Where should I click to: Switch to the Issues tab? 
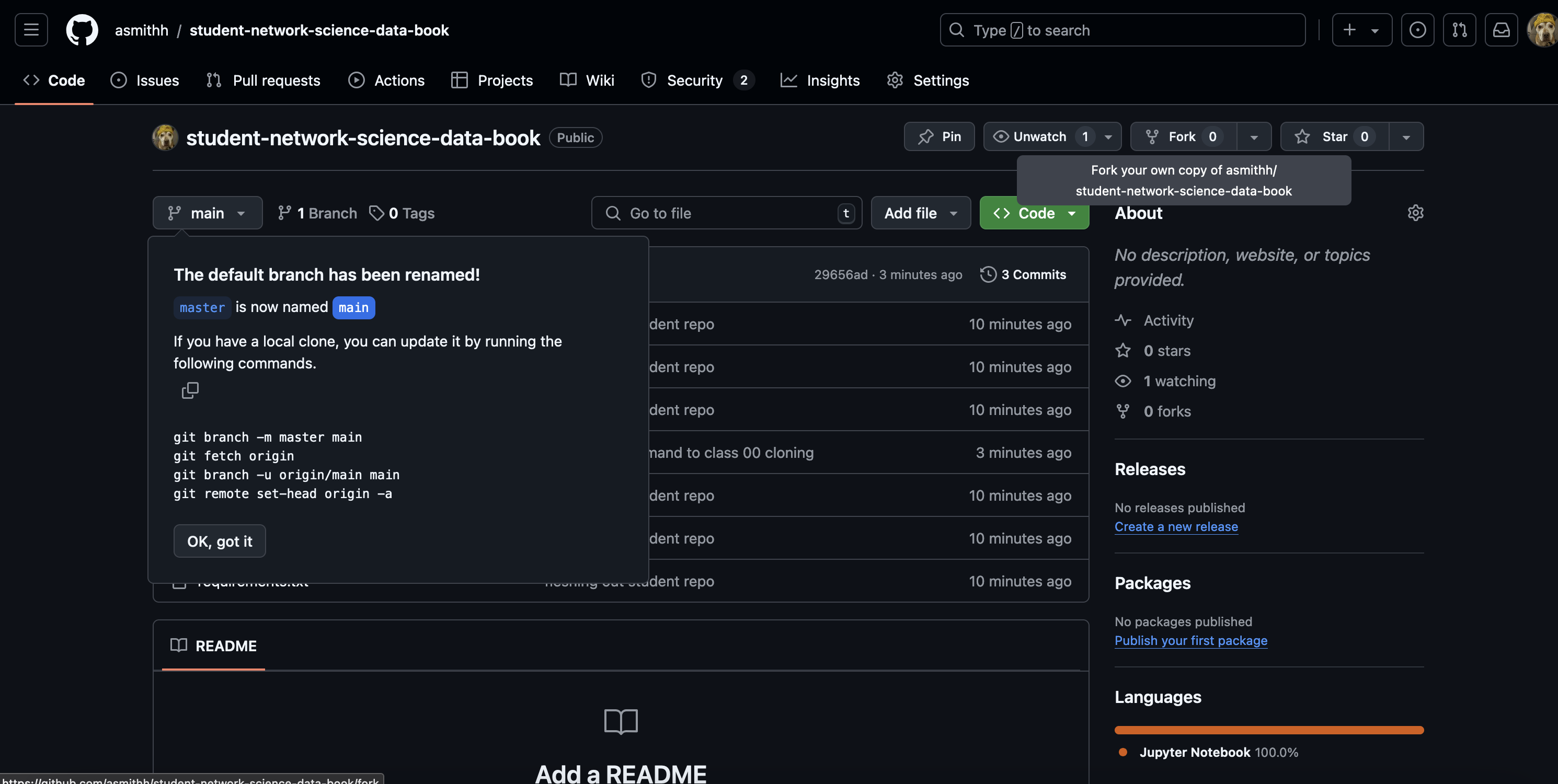tap(144, 80)
